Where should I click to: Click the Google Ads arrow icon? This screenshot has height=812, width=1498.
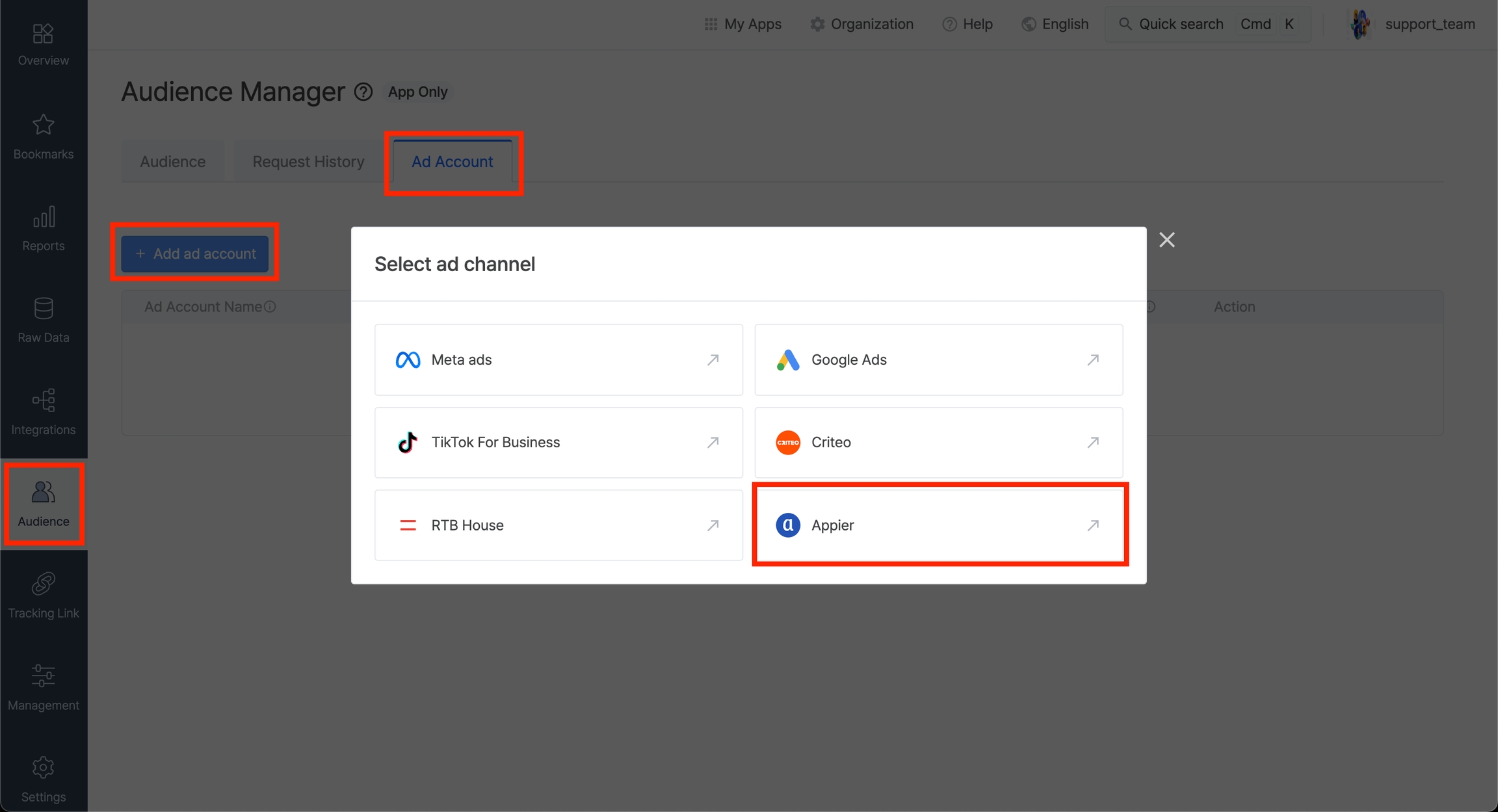1092,360
